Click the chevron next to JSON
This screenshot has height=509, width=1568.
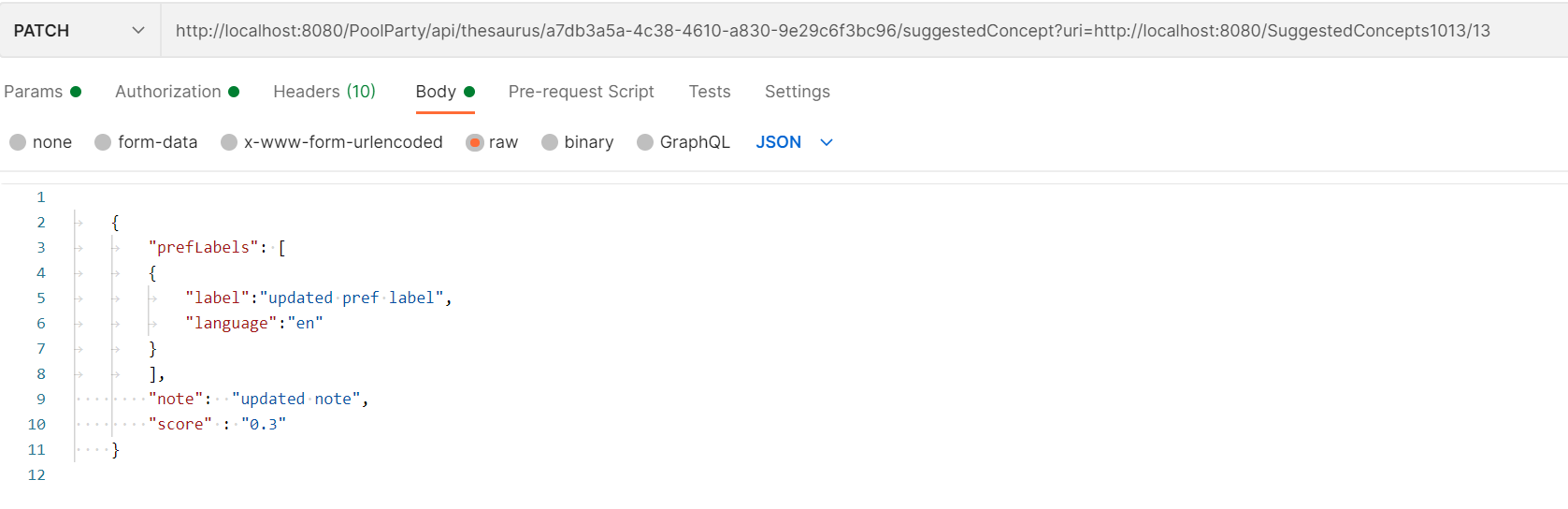click(827, 142)
